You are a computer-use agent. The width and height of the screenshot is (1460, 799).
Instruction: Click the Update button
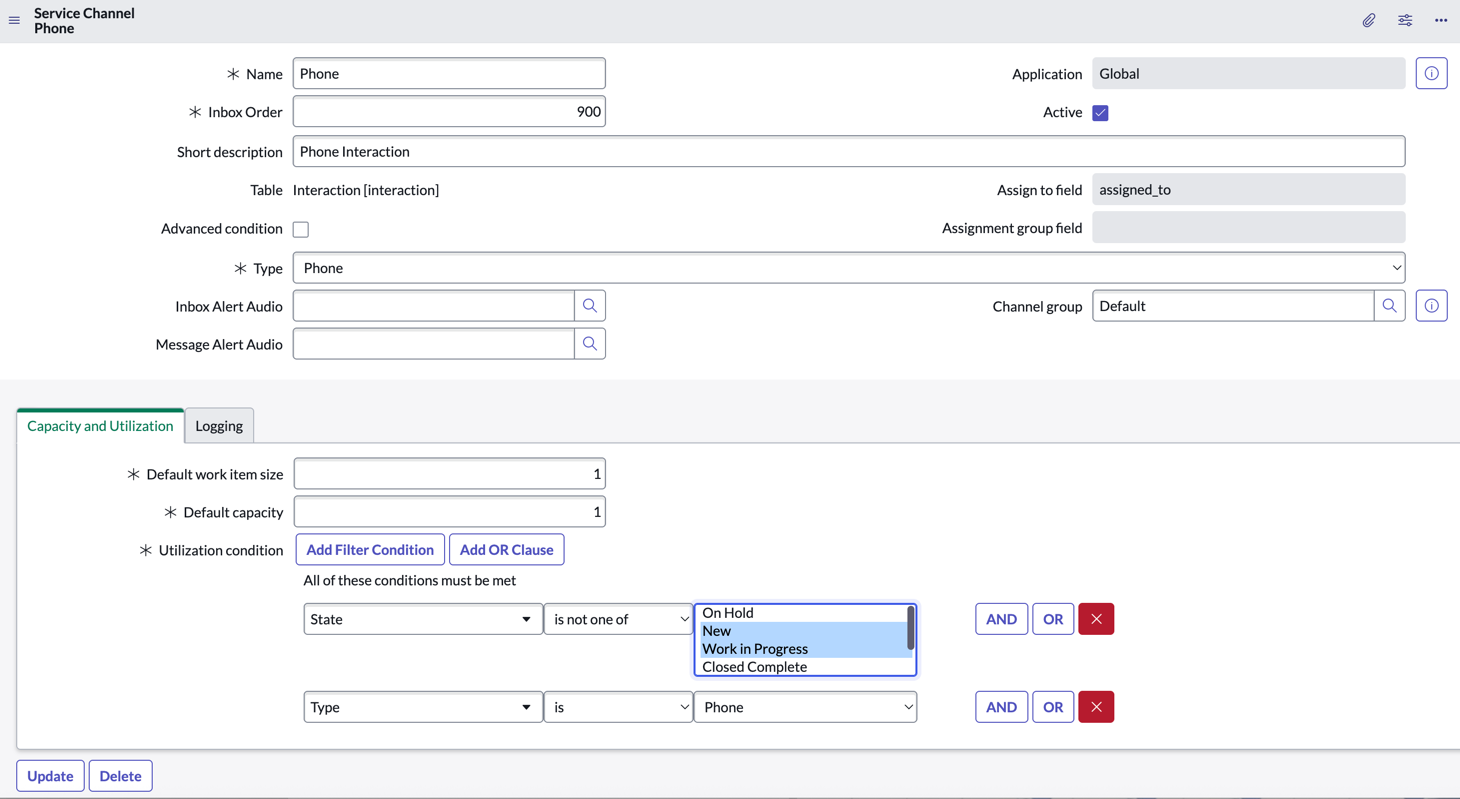click(x=50, y=775)
